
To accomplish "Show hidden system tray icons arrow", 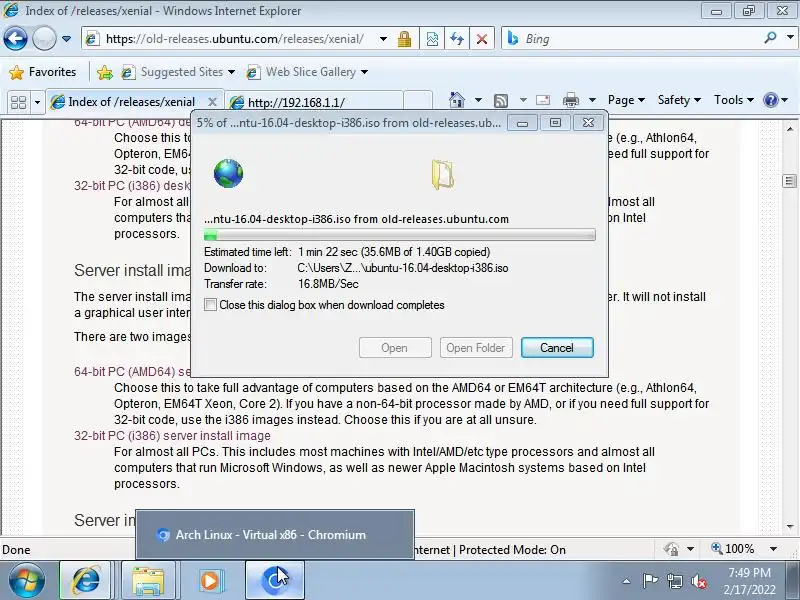I will (627, 581).
